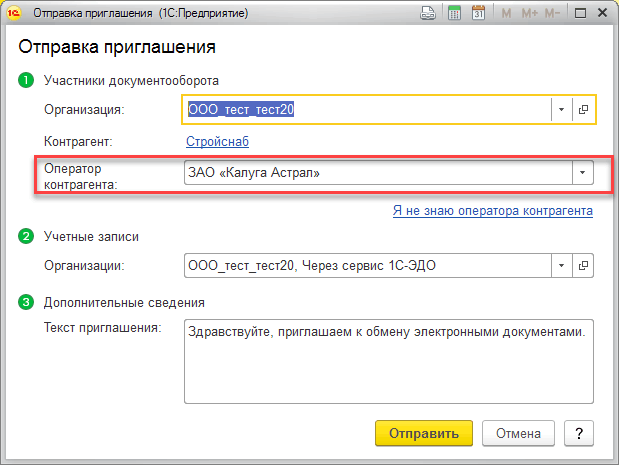
Task: Open the calculator from title bar
Action: 454,14
